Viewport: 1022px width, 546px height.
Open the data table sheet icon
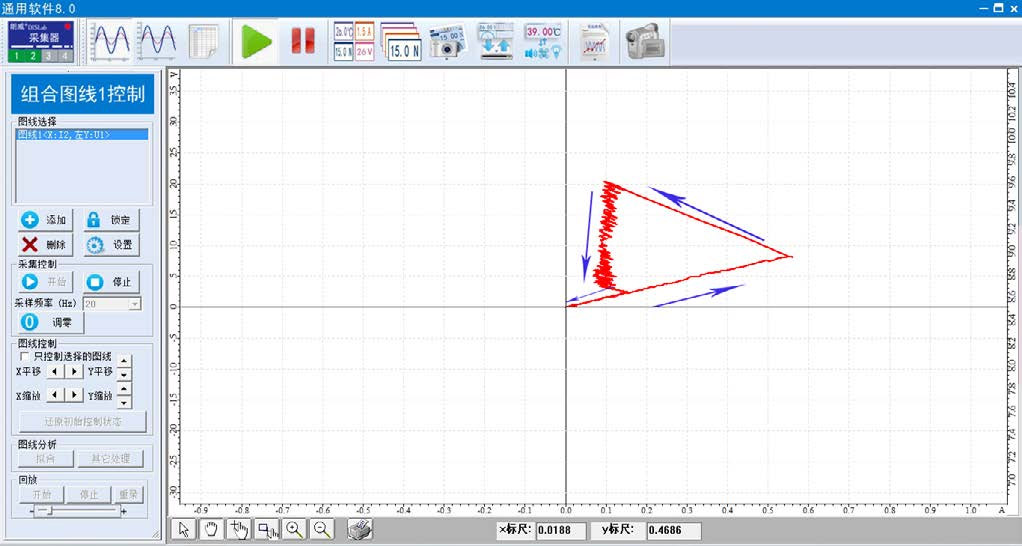205,42
